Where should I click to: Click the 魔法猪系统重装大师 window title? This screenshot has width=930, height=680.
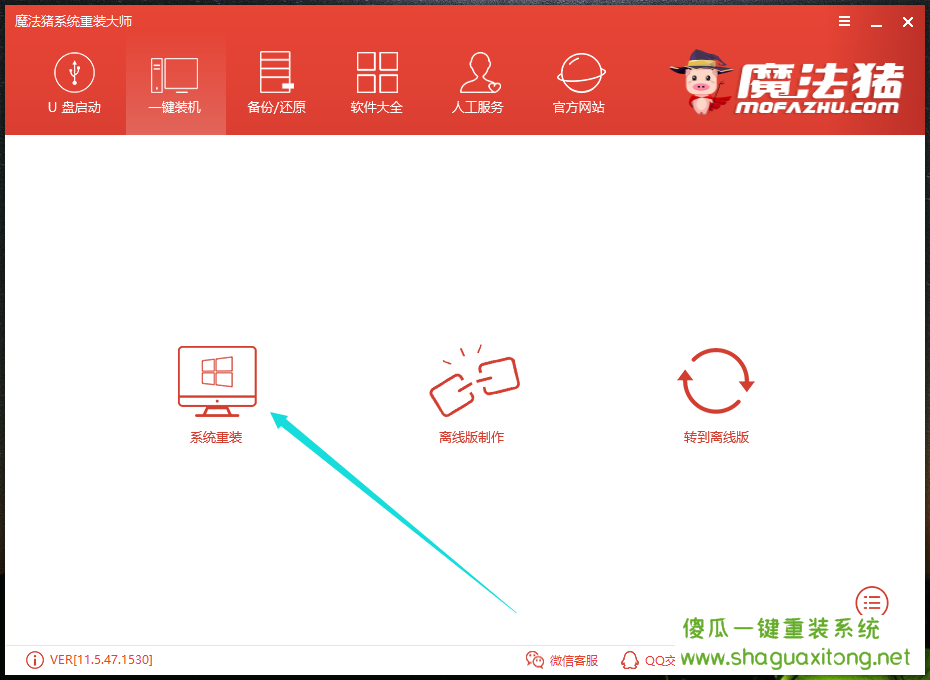[x=74, y=21]
